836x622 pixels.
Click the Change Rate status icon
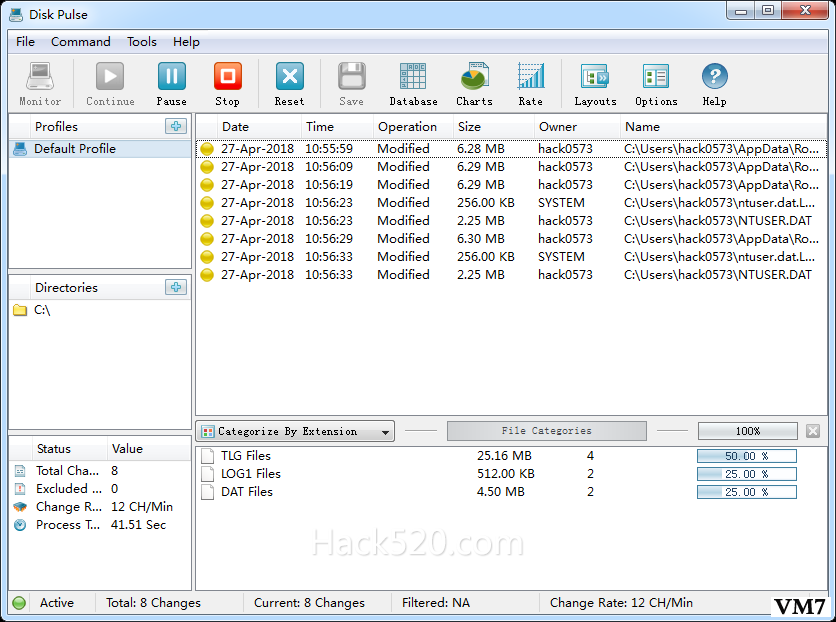[x=20, y=507]
